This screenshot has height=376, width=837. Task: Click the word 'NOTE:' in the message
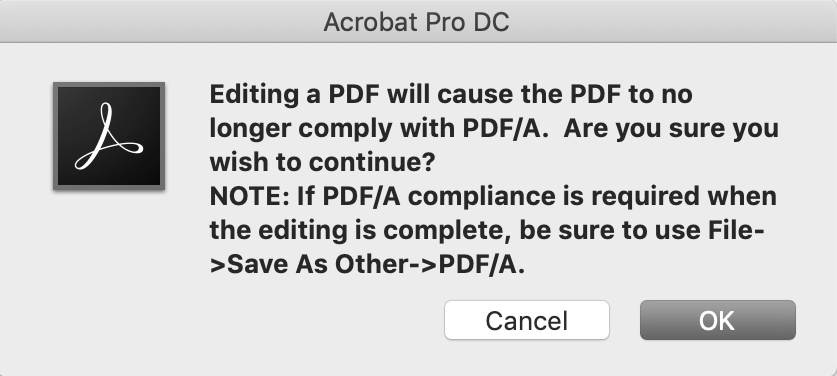pyautogui.click(x=249, y=196)
